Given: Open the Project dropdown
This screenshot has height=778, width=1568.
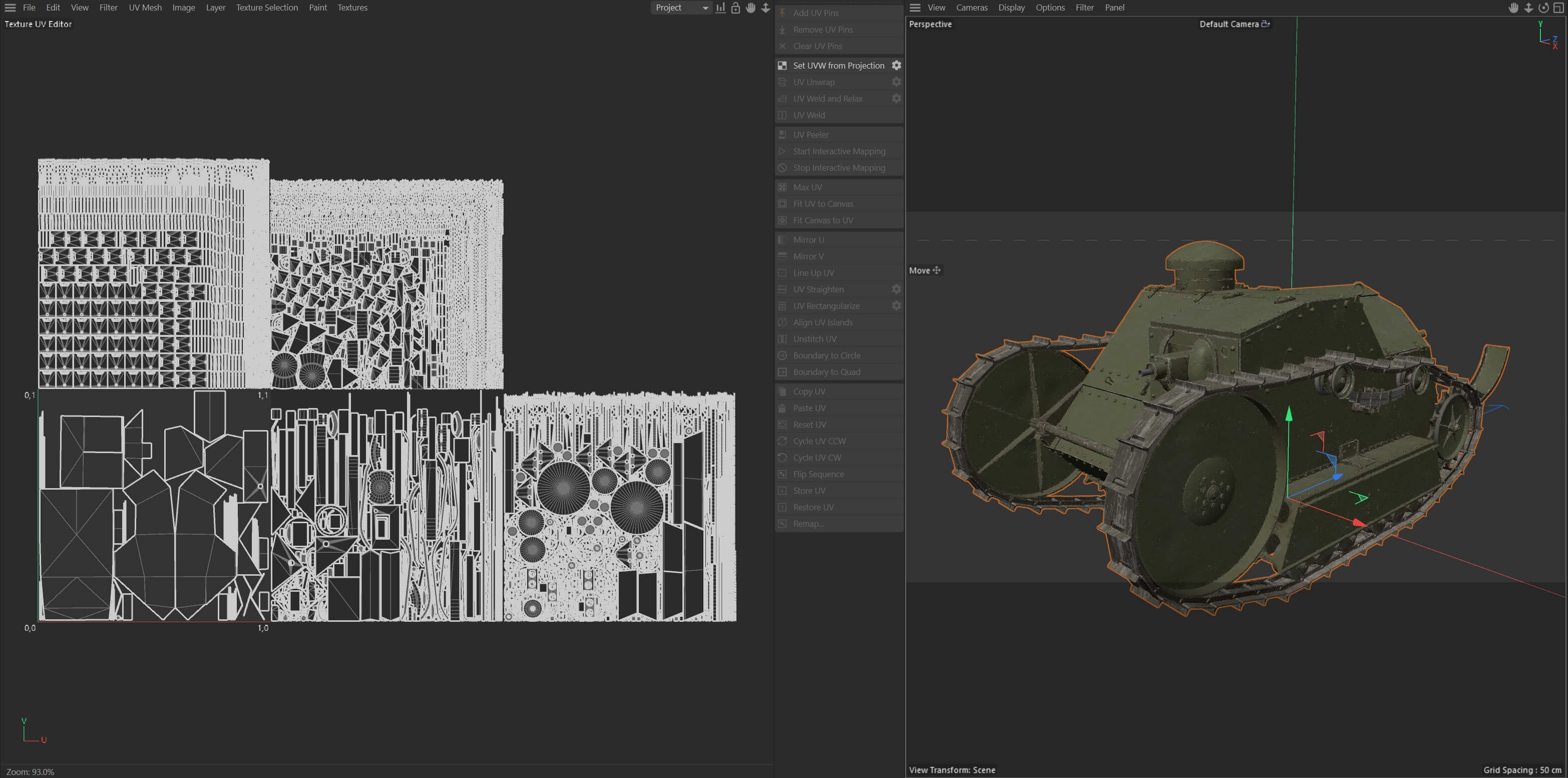Looking at the screenshot, I should pos(681,8).
